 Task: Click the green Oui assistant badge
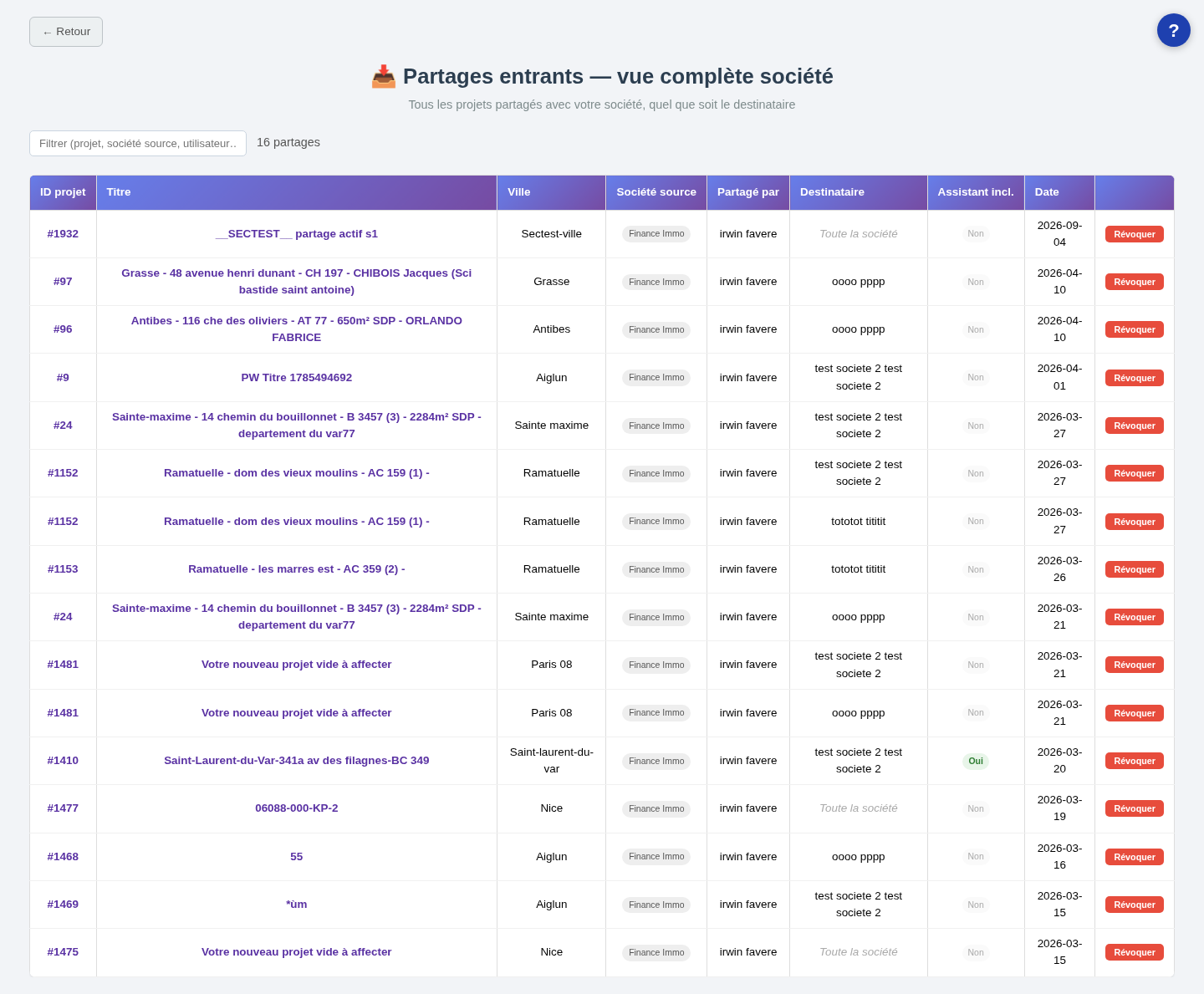976,761
